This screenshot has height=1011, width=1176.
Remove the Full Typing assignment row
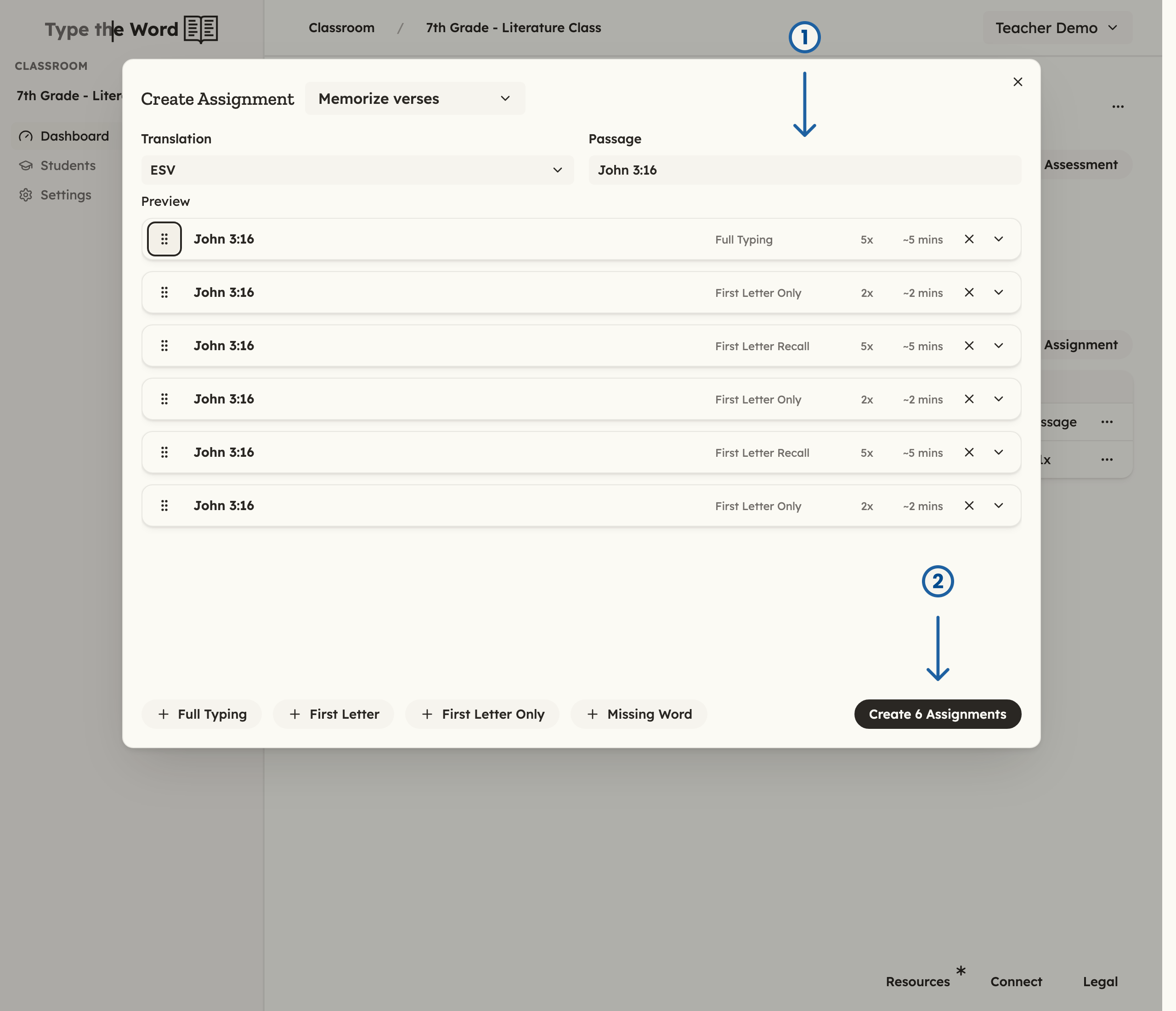(969, 239)
